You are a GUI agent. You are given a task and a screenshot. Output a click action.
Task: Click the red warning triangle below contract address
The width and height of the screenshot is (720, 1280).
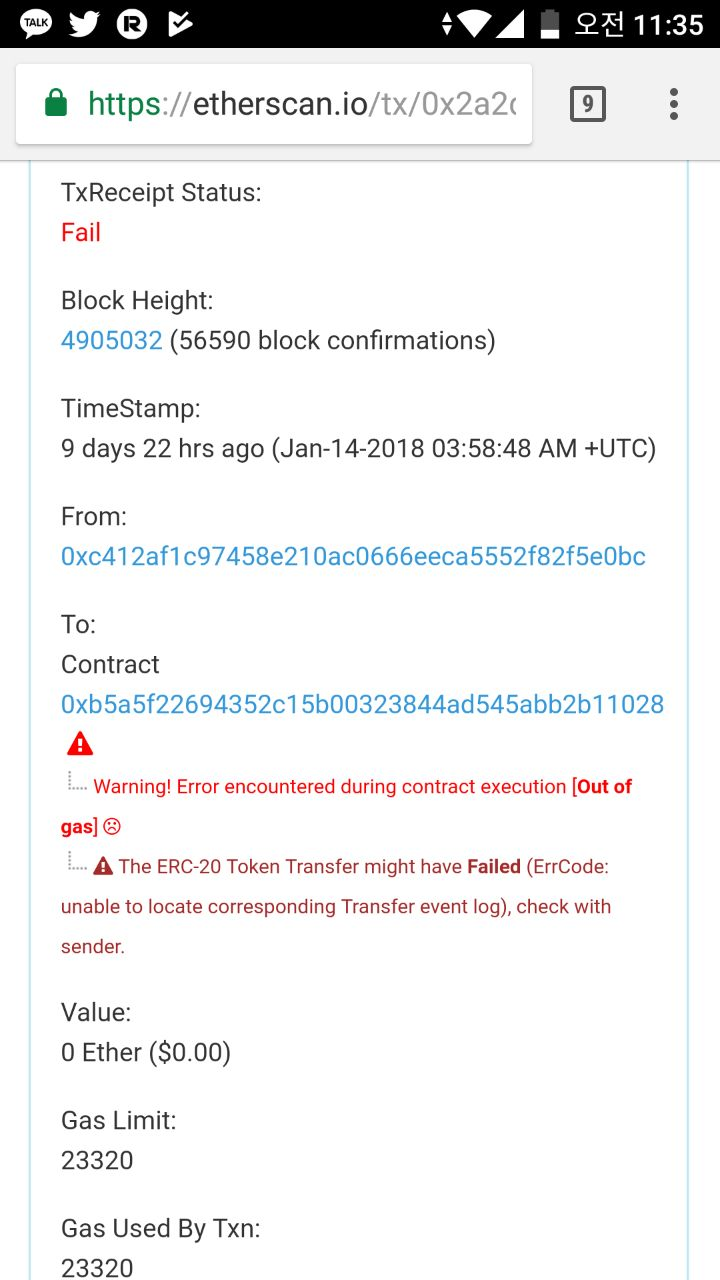[x=80, y=744]
